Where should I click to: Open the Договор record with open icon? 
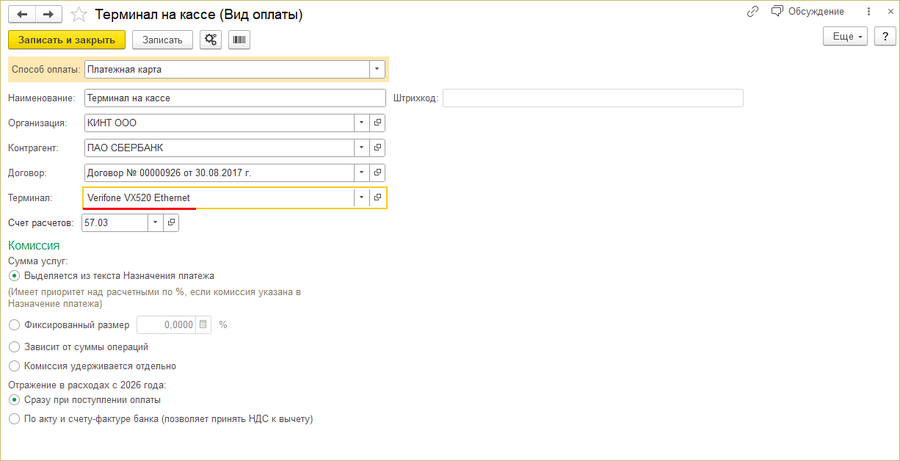coord(378,172)
